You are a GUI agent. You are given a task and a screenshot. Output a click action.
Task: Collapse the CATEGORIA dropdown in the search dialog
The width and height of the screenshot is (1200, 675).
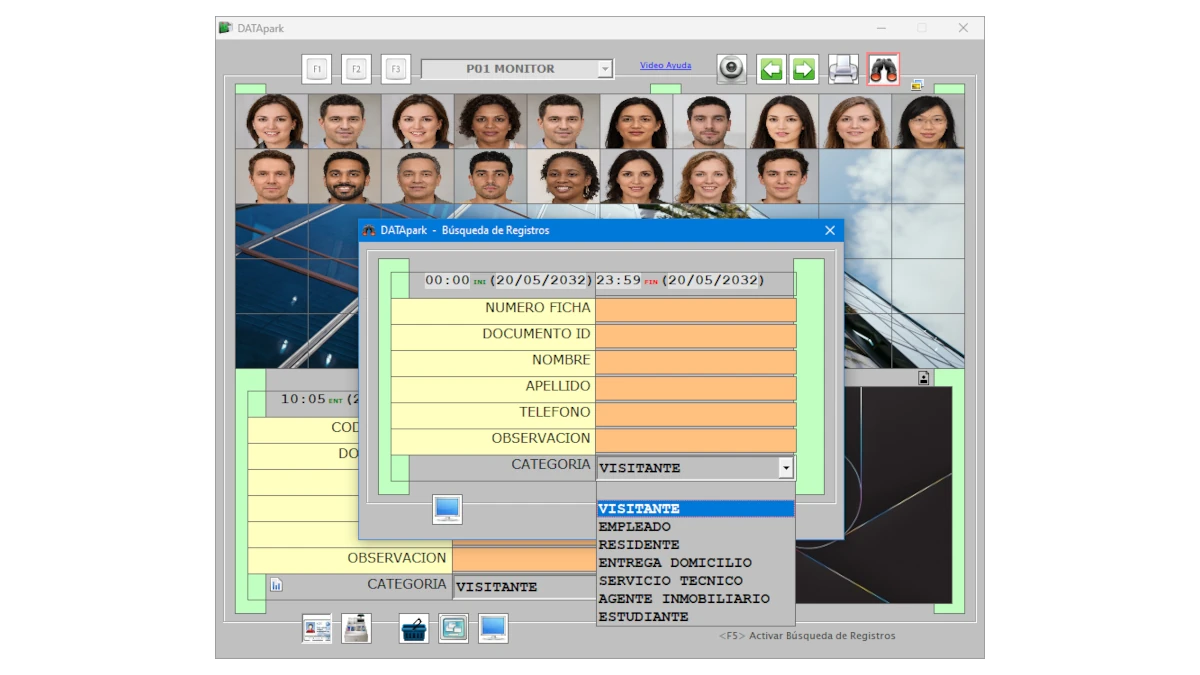click(785, 467)
